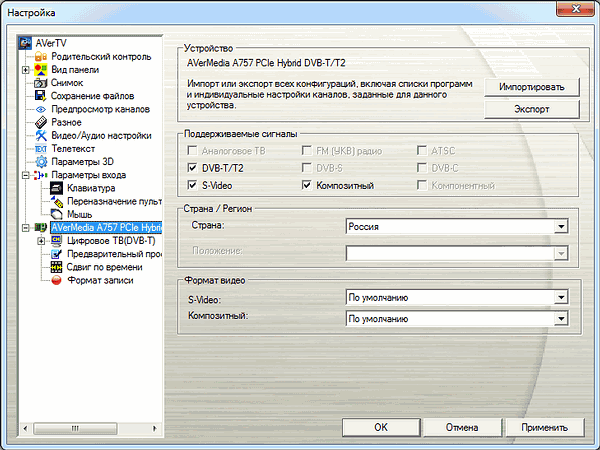
Task: Toggle the DVB-S checkbox
Action: click(x=307, y=168)
